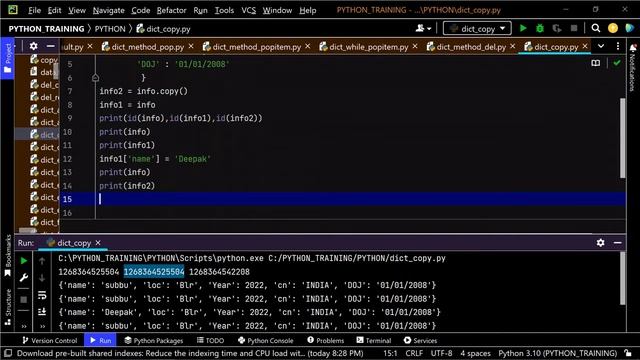Click the editor vertical scrollbar
640x360 pixels.
tap(622, 138)
